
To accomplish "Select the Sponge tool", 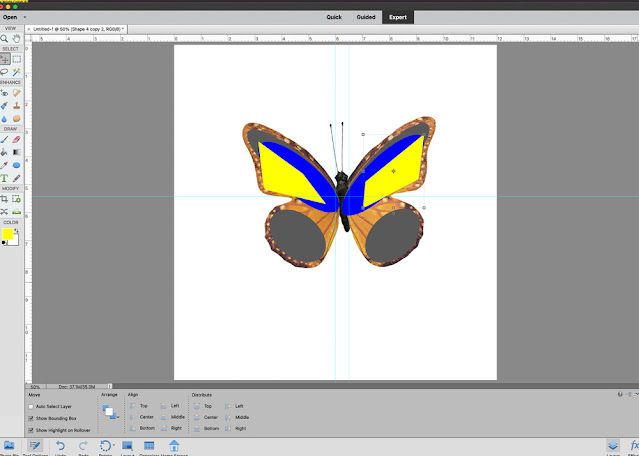I will 17,119.
